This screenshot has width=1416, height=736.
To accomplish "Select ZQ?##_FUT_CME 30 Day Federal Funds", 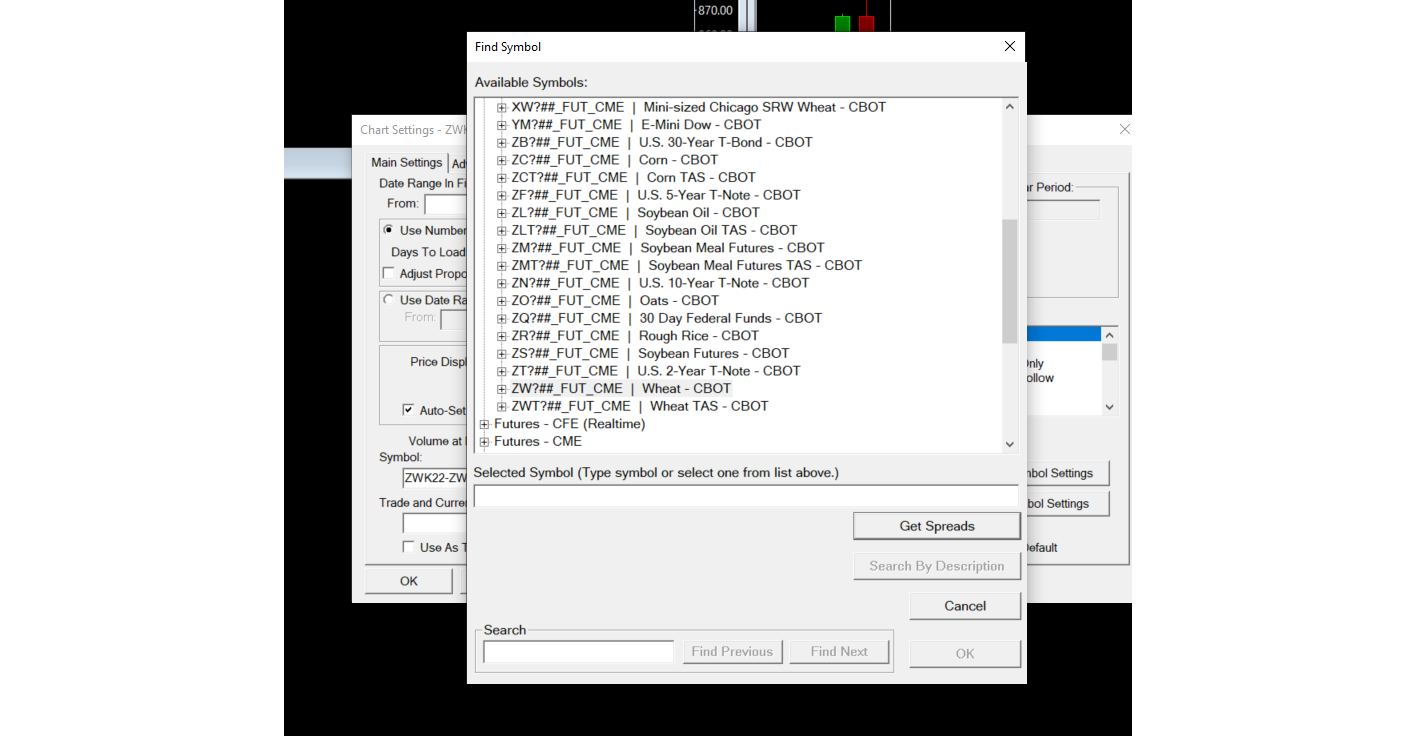I will (666, 318).
